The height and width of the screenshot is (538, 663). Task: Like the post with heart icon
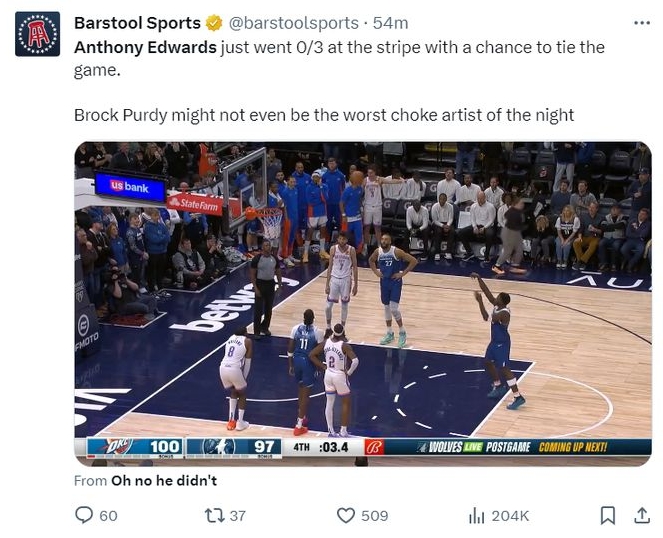346,516
